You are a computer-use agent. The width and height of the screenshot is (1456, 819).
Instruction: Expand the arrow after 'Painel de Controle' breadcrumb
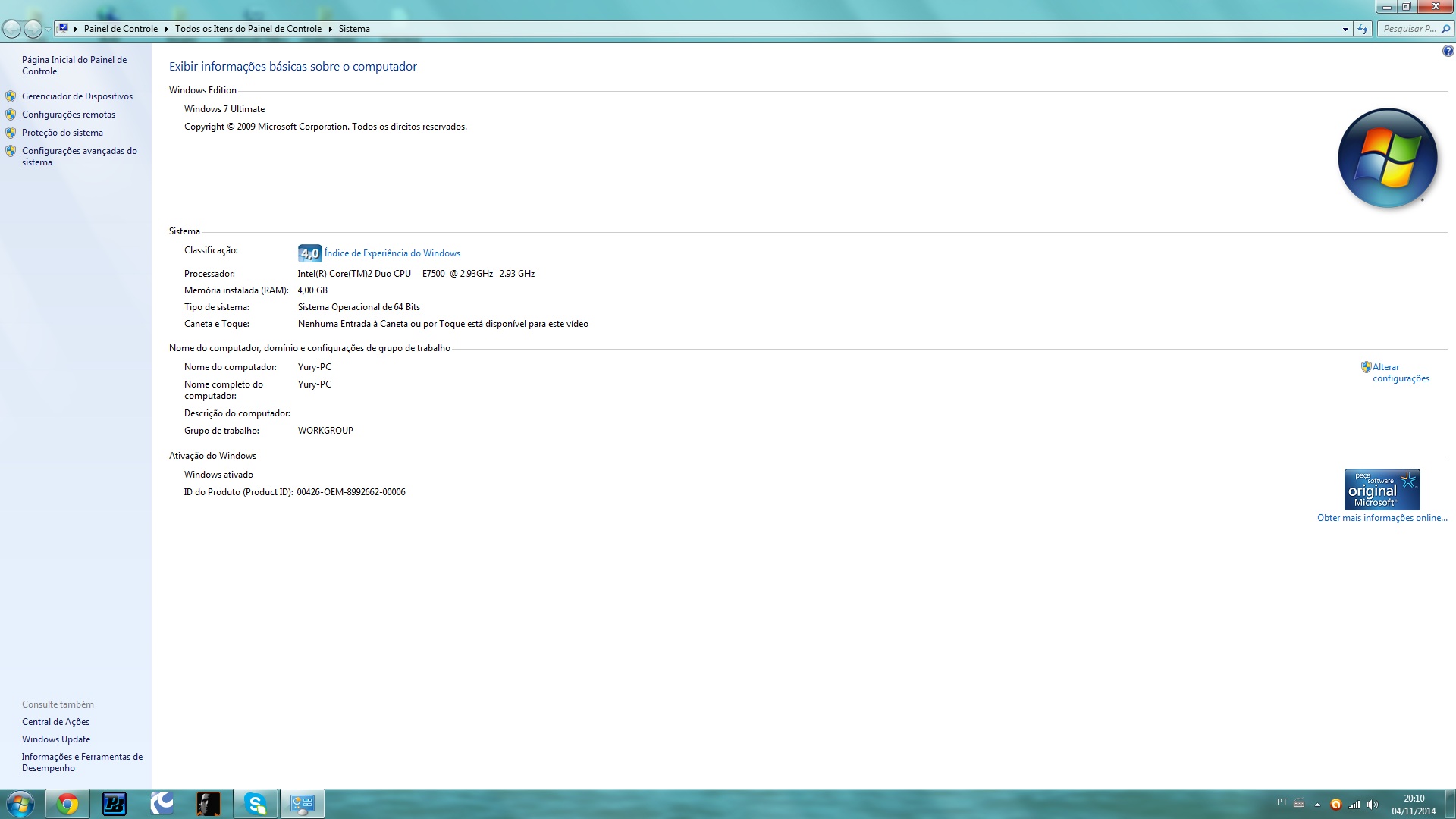click(x=166, y=29)
